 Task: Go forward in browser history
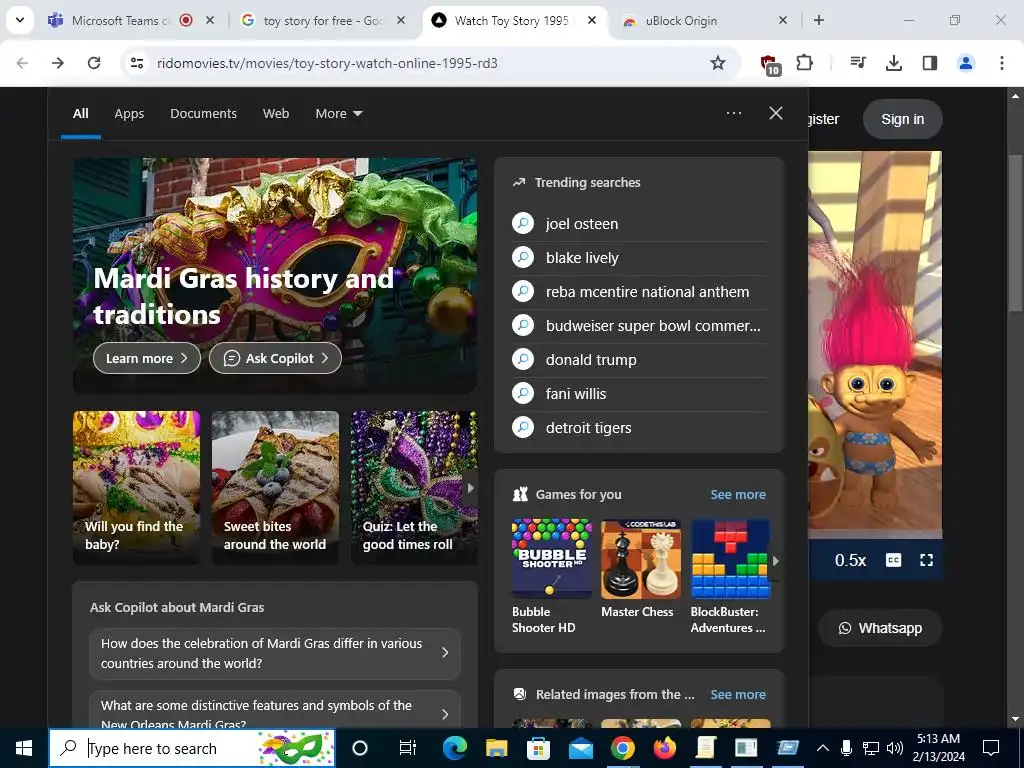[58, 63]
